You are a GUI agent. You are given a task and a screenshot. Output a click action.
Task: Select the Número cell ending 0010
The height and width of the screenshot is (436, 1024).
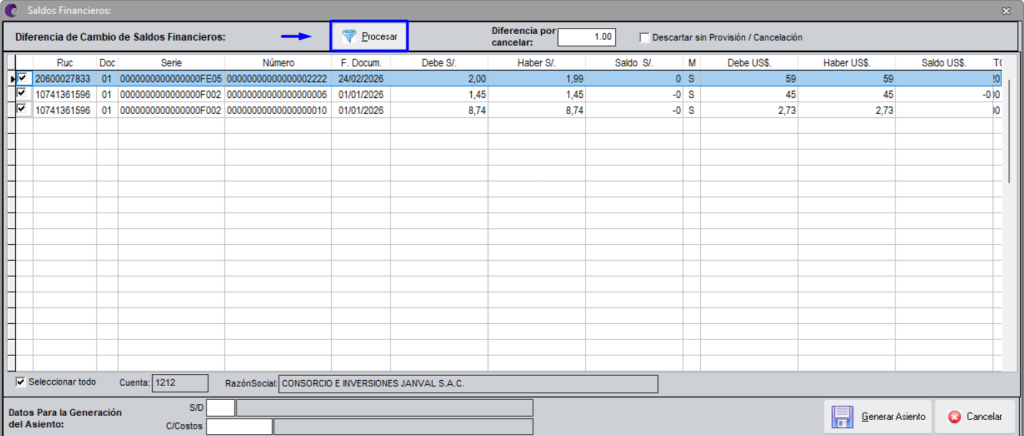click(x=278, y=110)
